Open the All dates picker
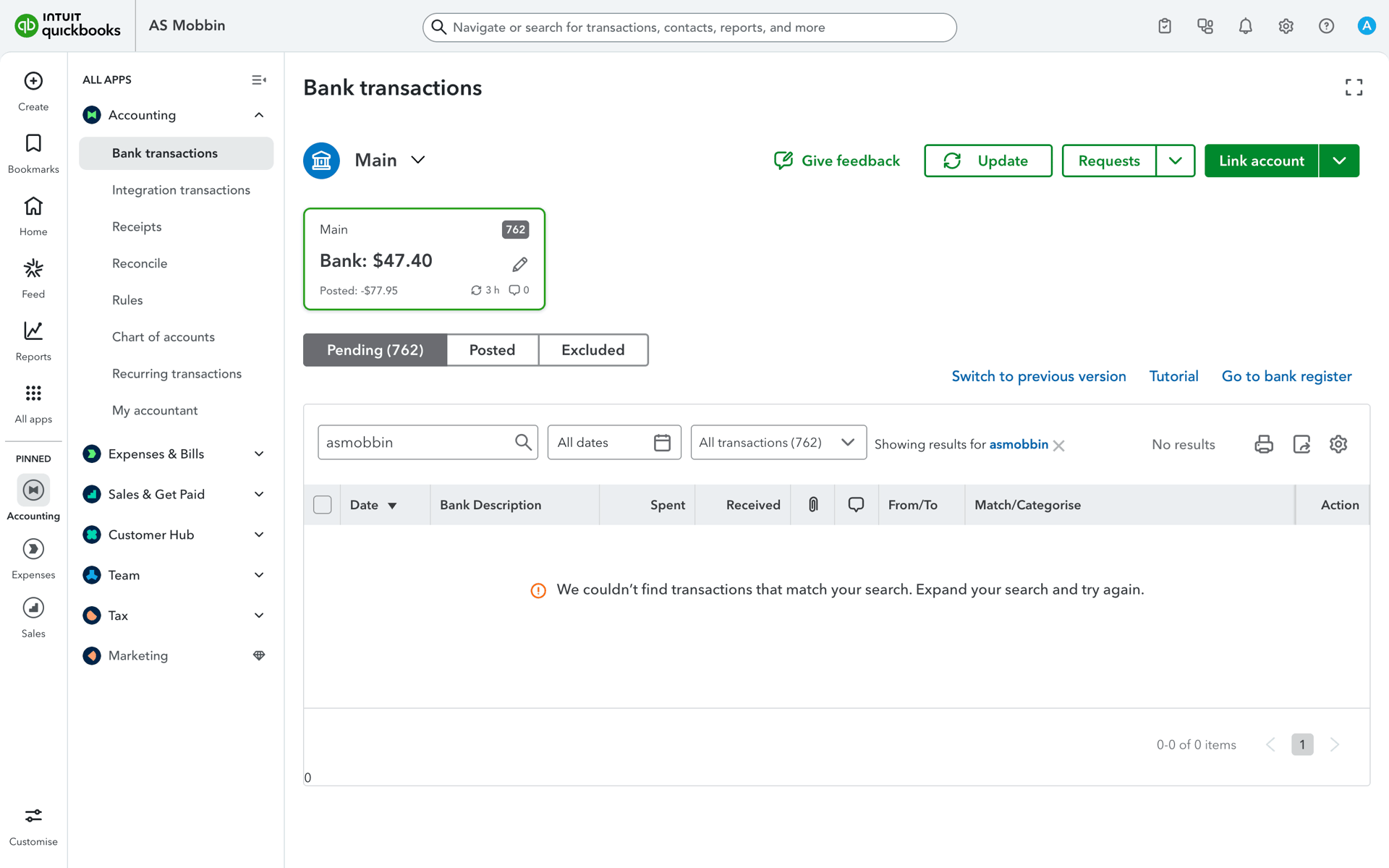The image size is (1389, 868). [x=614, y=442]
